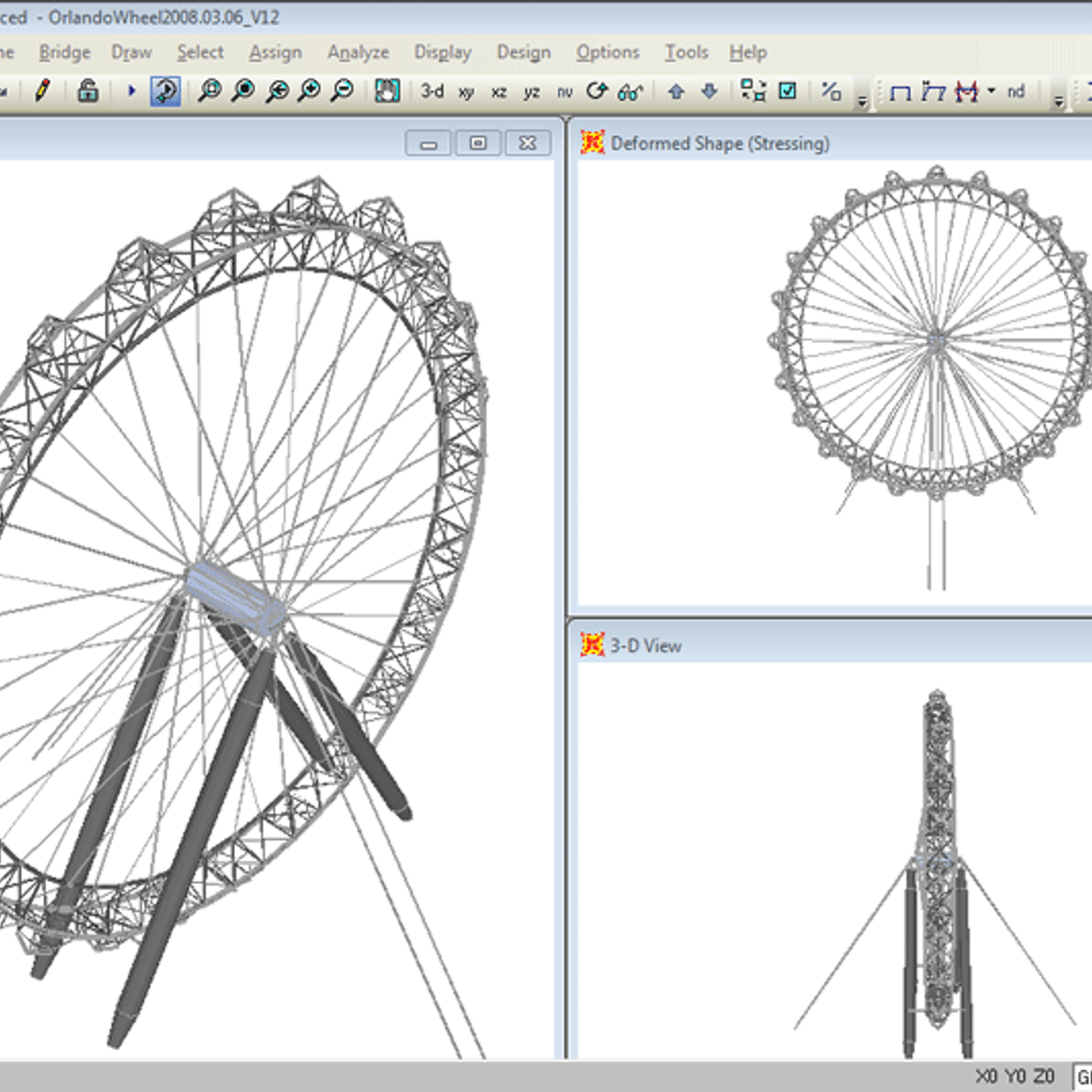Viewport: 1092px width, 1092px height.
Task: Activate the Rubber Band Zoom tool
Action: (209, 90)
